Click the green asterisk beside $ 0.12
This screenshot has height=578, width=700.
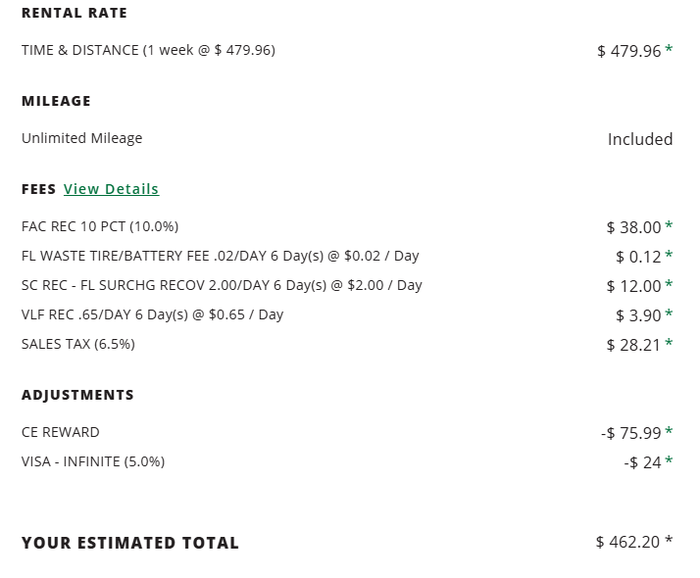(x=668, y=255)
